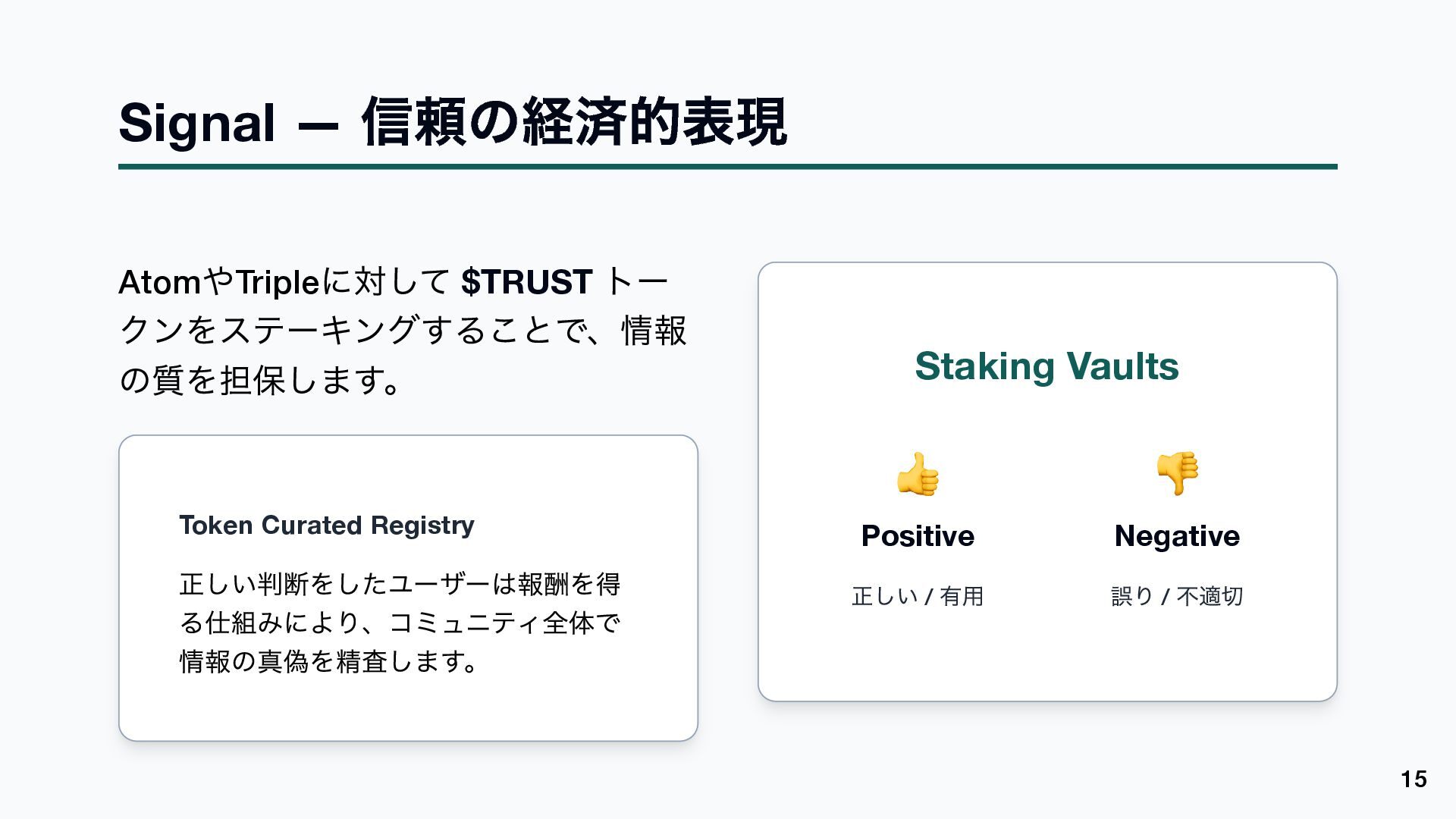The width and height of the screenshot is (1456, 819).
Task: Click the paragraph line ending 情報の質を担保します
Action: click(259, 380)
